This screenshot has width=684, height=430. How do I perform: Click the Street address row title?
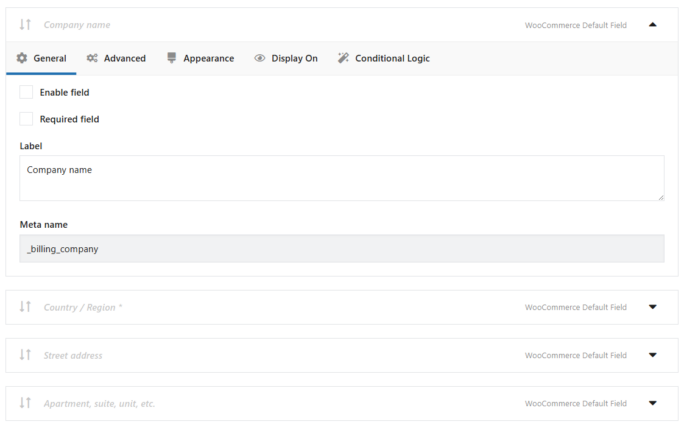73,355
